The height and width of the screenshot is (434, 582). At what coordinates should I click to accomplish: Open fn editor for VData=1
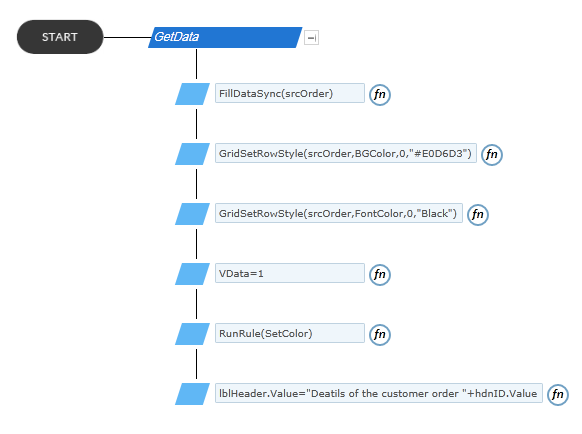(x=380, y=275)
